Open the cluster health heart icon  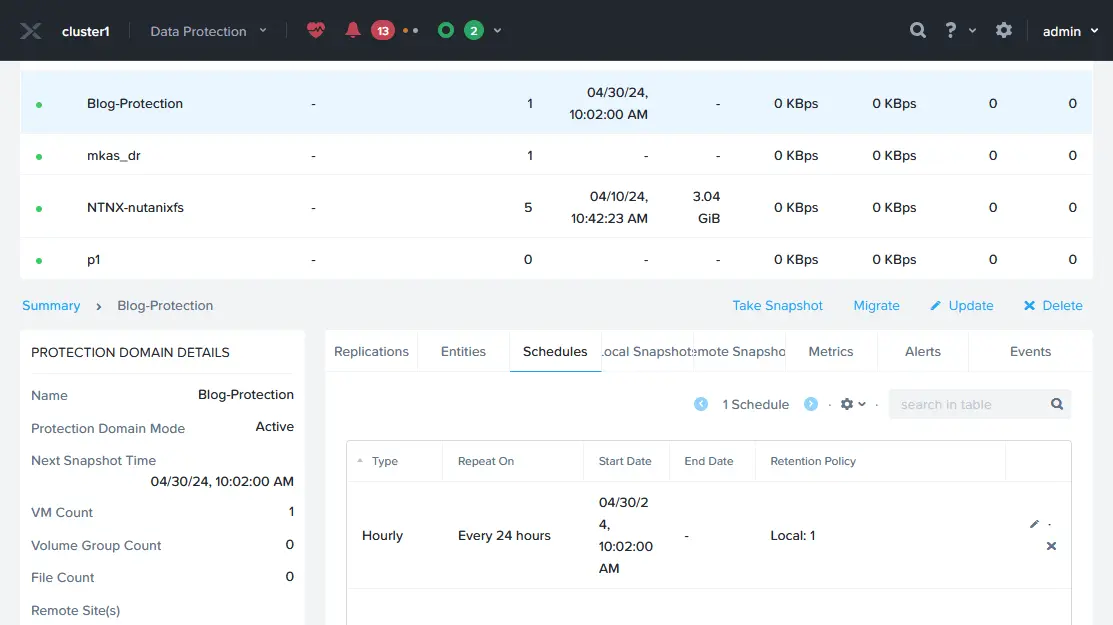coord(316,30)
